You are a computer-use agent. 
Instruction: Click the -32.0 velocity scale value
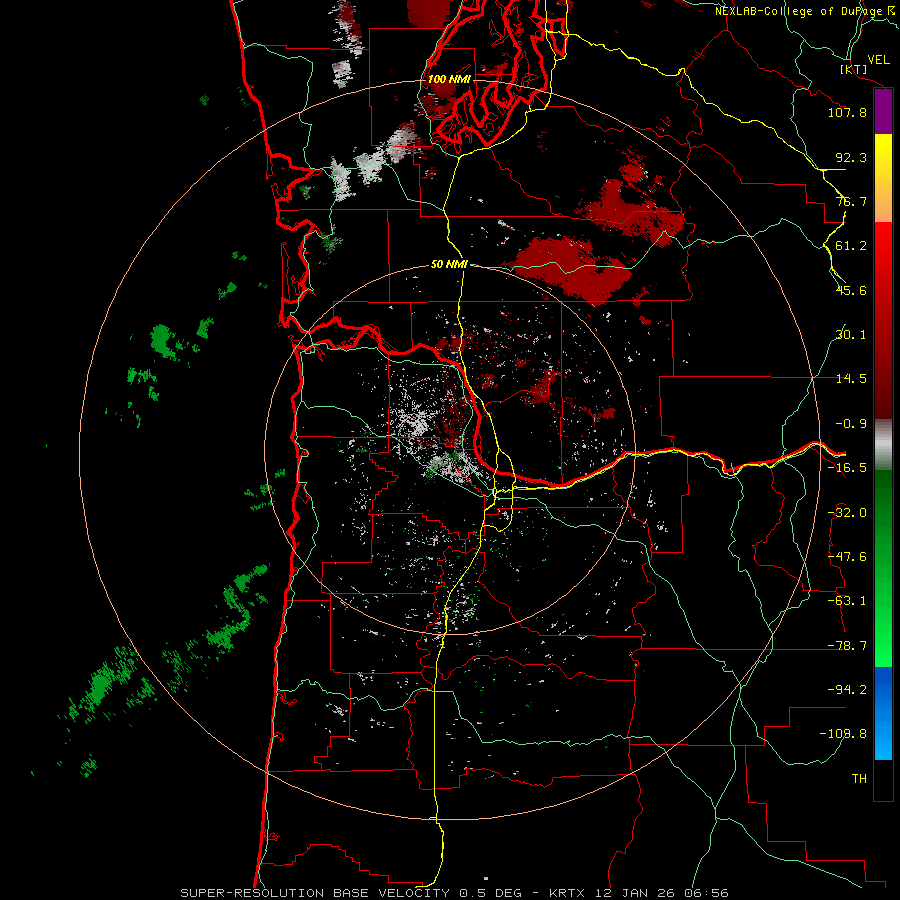[x=847, y=513]
